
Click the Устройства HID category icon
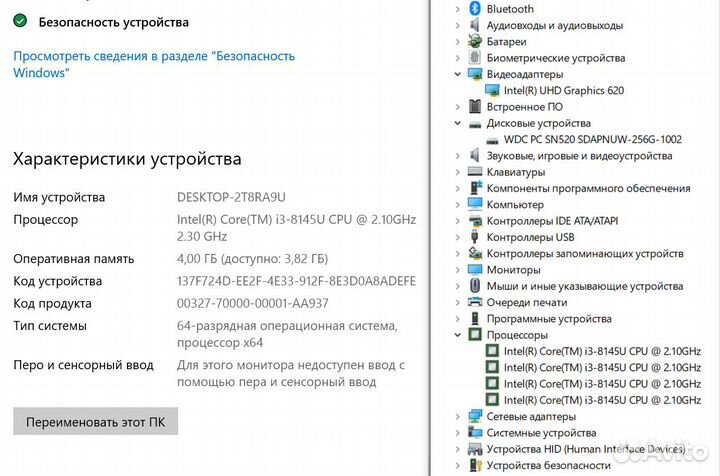point(475,448)
